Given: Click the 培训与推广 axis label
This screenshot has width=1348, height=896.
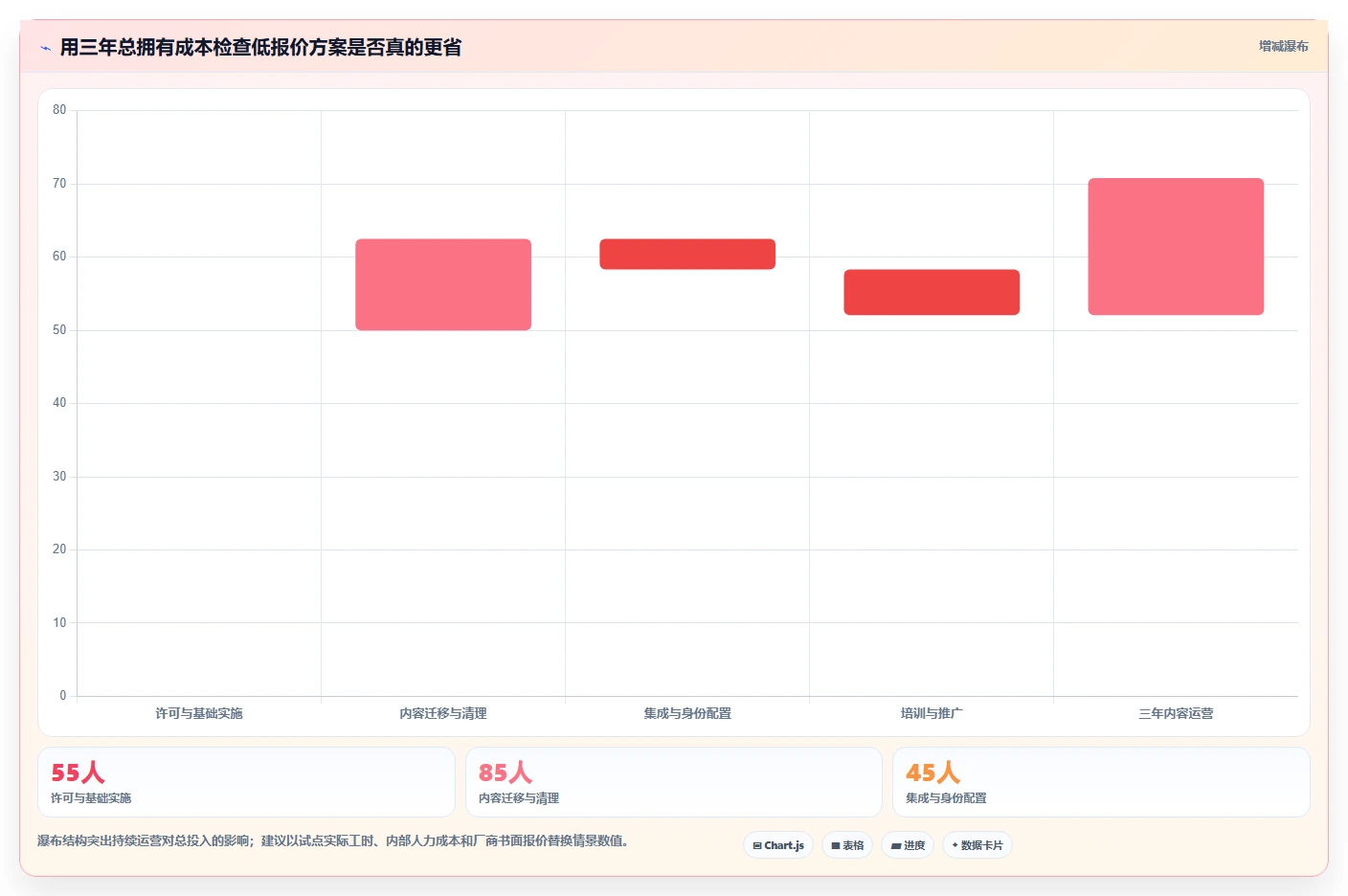Looking at the screenshot, I should [x=932, y=713].
